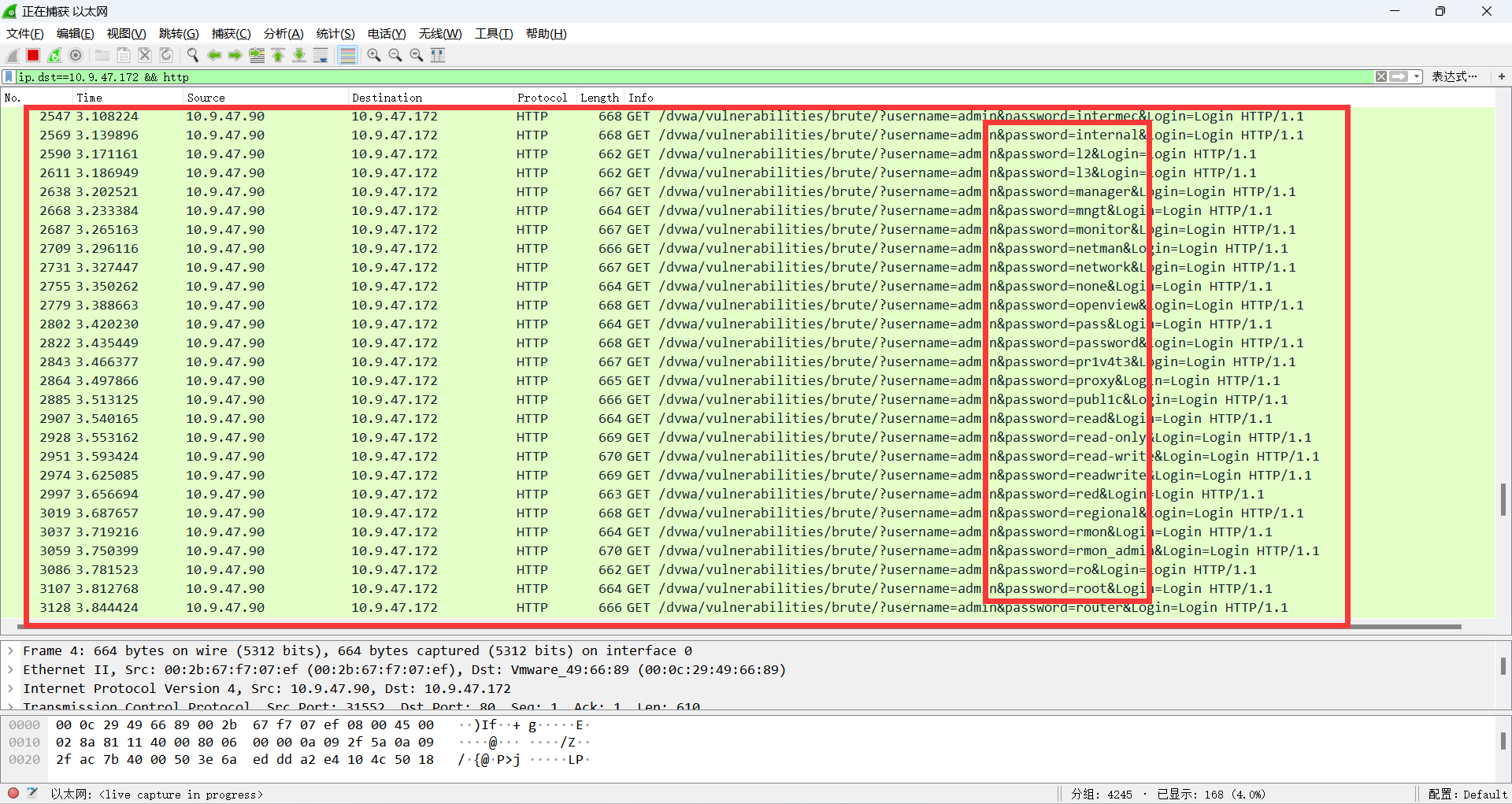The image size is (1512, 804).
Task: Click the red expert info status icon
Action: (13, 793)
